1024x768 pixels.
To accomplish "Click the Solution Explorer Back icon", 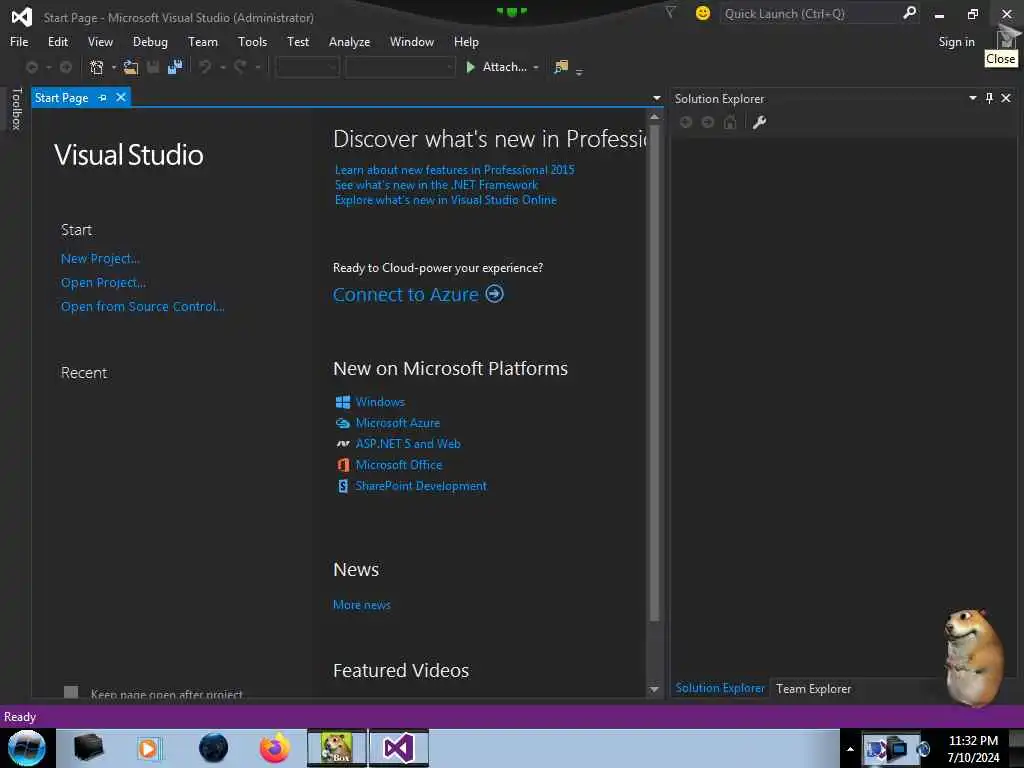I will point(686,122).
